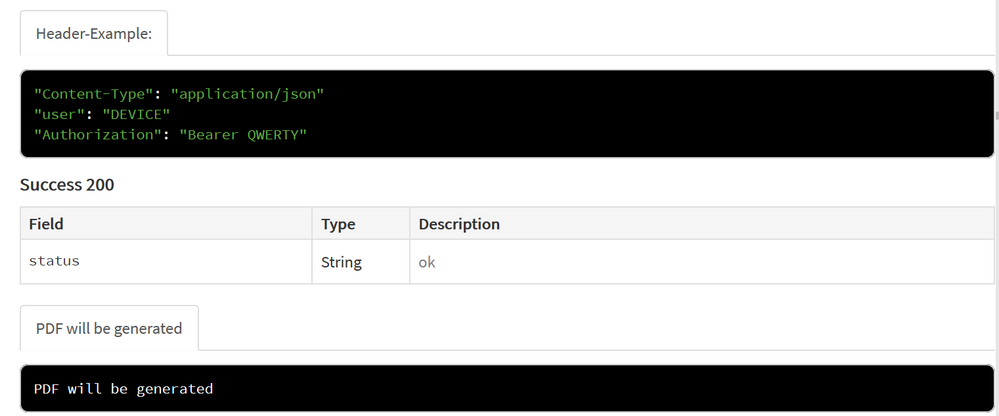This screenshot has height=416, width=999.
Task: Click the "DEVICE" value in the code
Action: point(133,114)
